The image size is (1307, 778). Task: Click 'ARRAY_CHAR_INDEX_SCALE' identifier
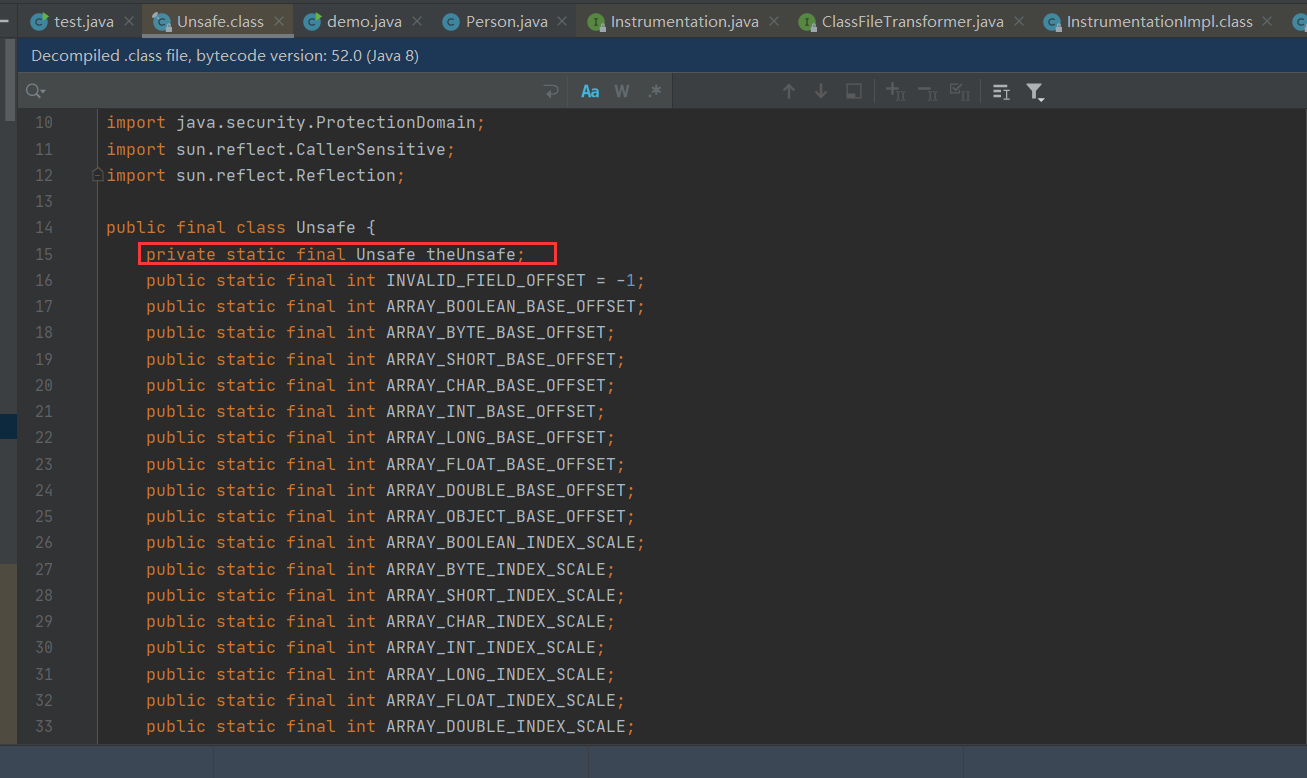click(496, 621)
